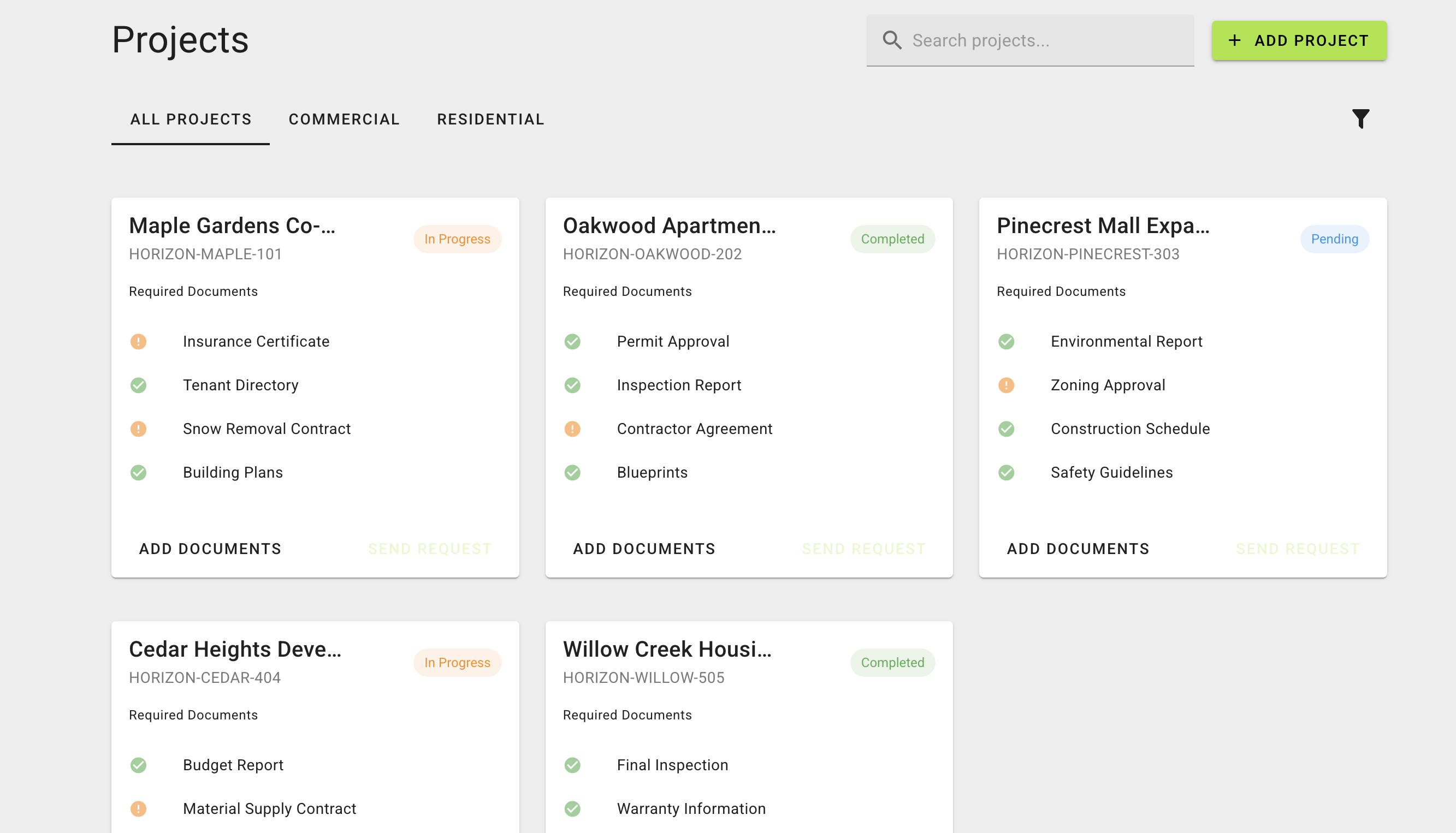Click the Construction Schedule document name

(1130, 429)
